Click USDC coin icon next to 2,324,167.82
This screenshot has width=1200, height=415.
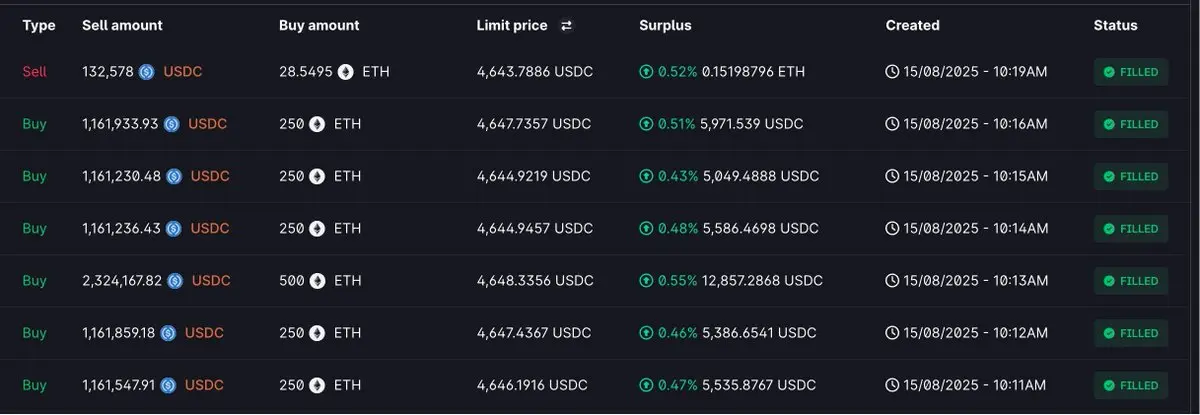point(176,281)
